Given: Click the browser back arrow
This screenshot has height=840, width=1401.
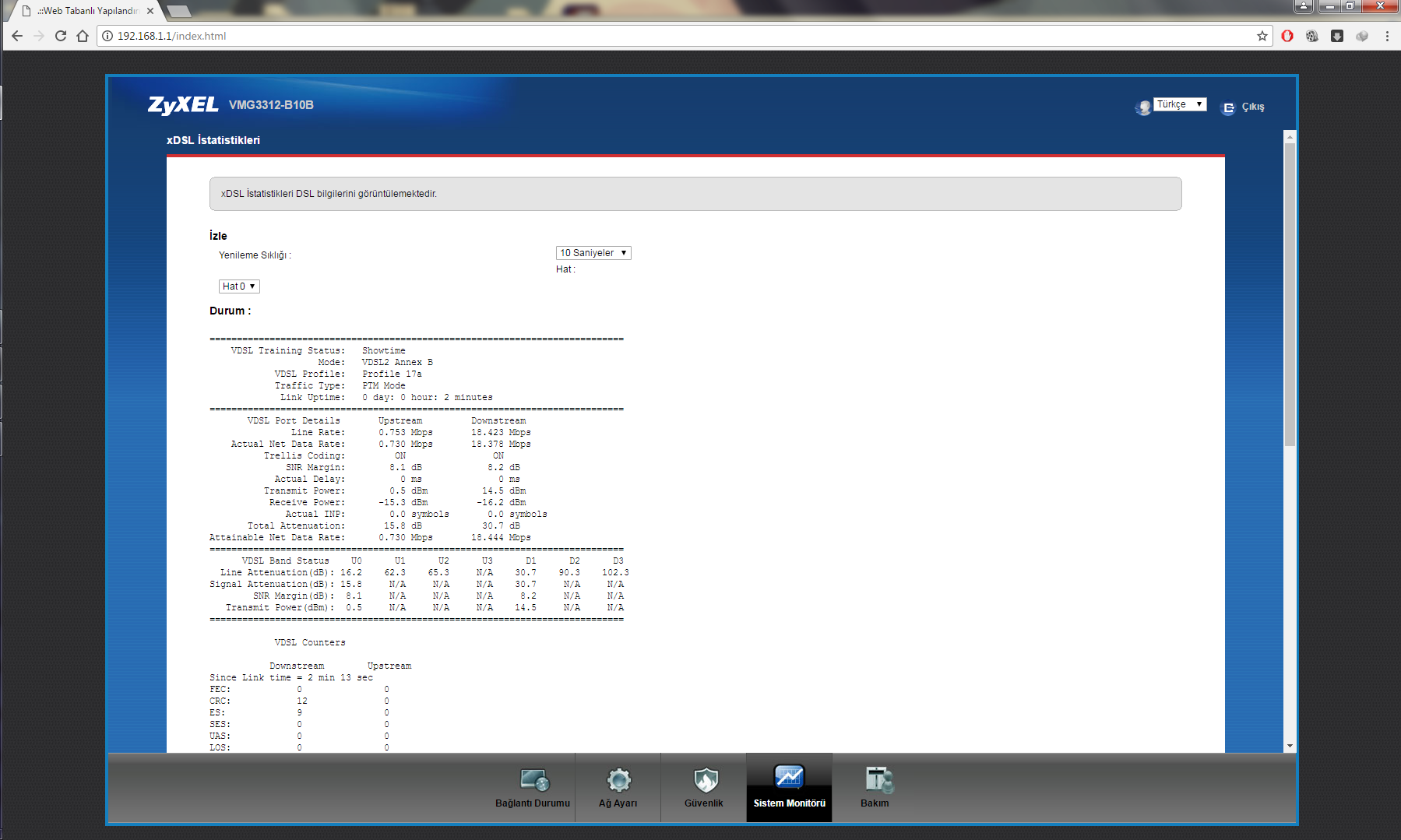Looking at the screenshot, I should click(x=17, y=36).
